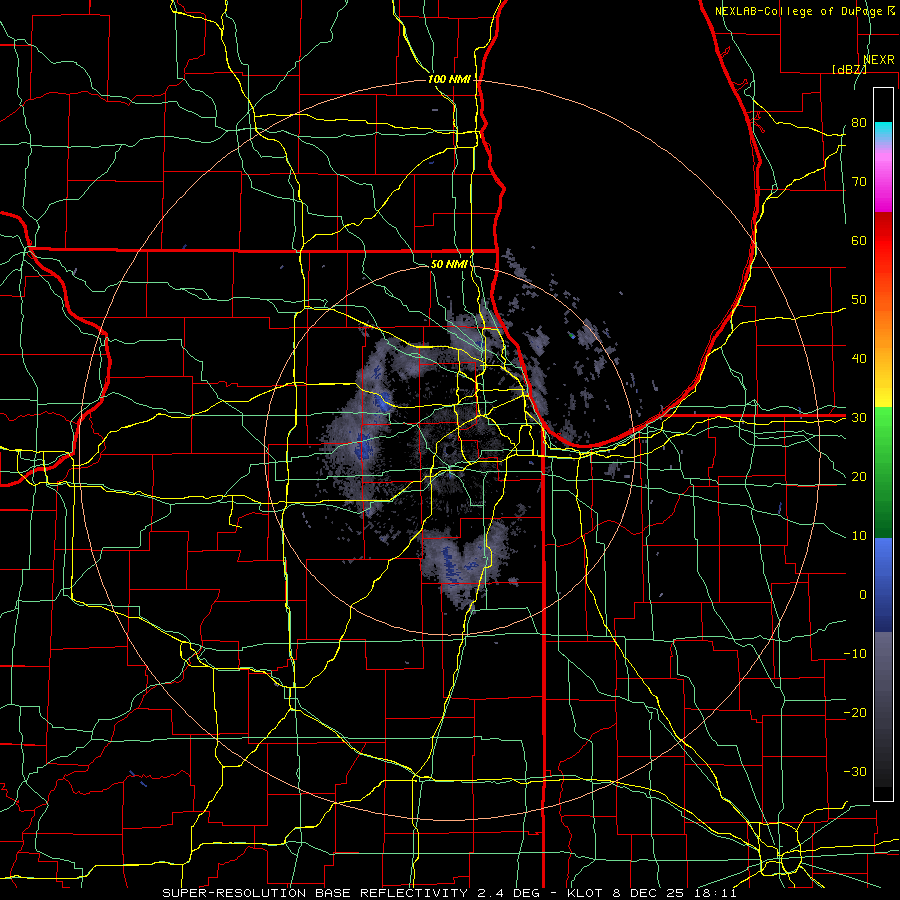Click the 40 dBZ scale label
The width and height of the screenshot is (900, 900).
859,359
